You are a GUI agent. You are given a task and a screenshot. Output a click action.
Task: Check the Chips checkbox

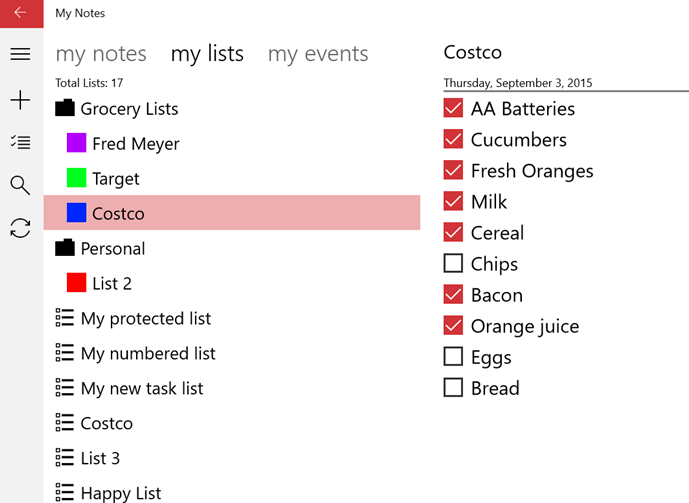[x=453, y=263]
